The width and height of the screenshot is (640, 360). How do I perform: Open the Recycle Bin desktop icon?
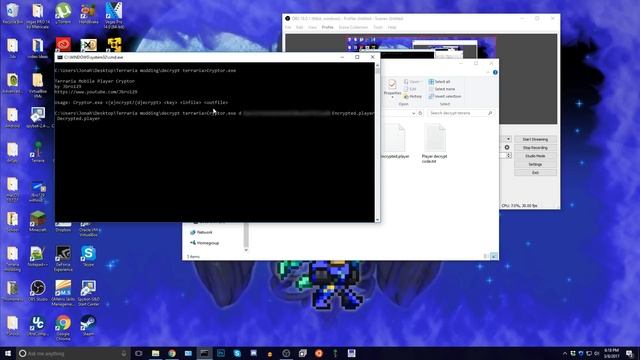[12, 13]
